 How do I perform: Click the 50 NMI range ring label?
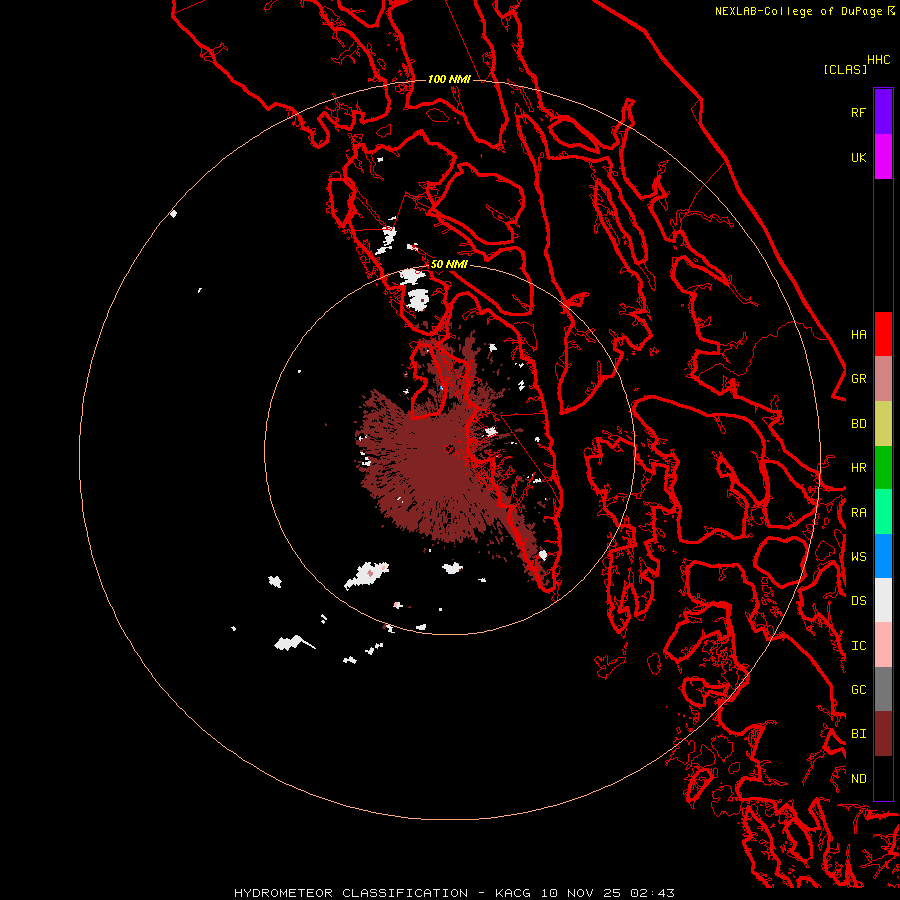[449, 264]
